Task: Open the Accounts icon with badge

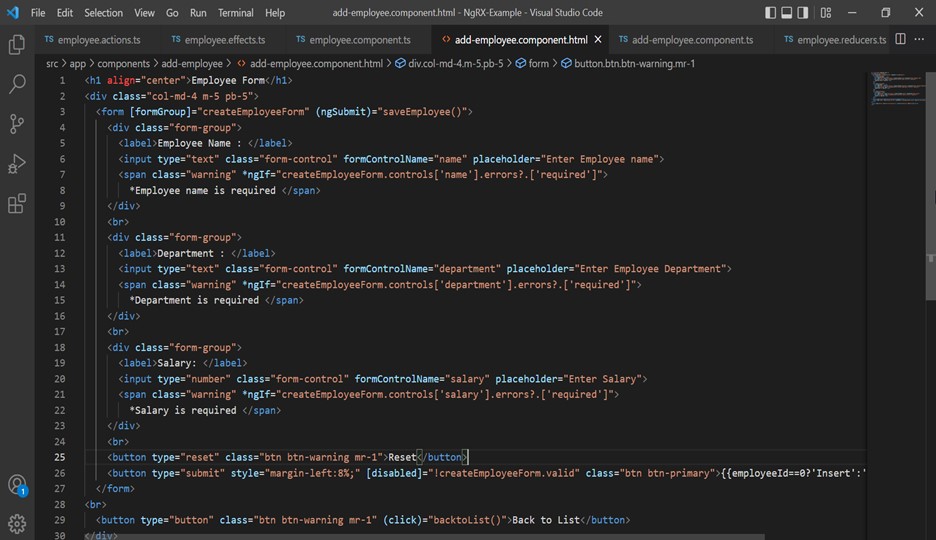Action: coord(17,486)
